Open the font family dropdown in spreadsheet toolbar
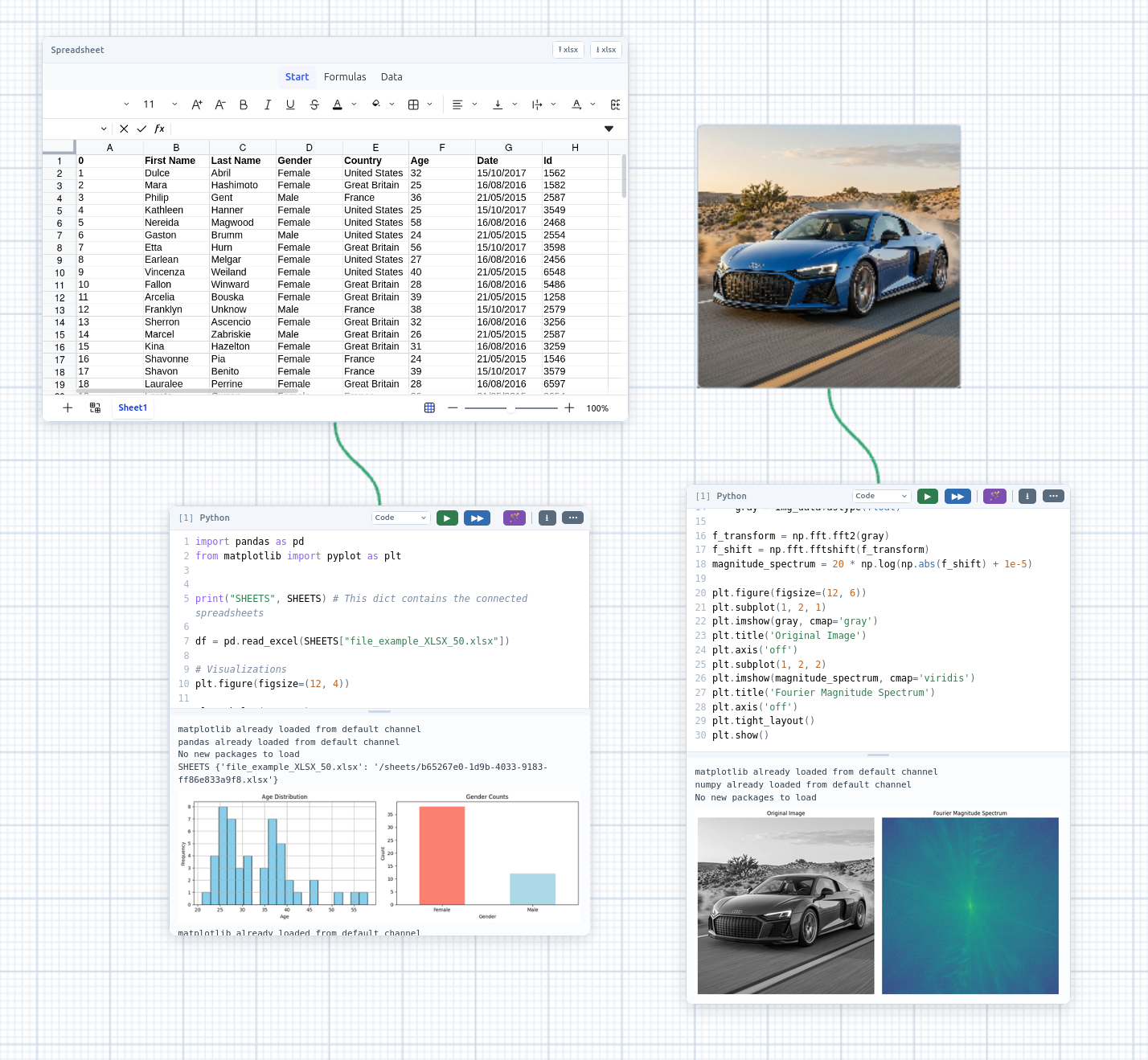Viewport: 1148px width, 1060px height. tap(126, 104)
